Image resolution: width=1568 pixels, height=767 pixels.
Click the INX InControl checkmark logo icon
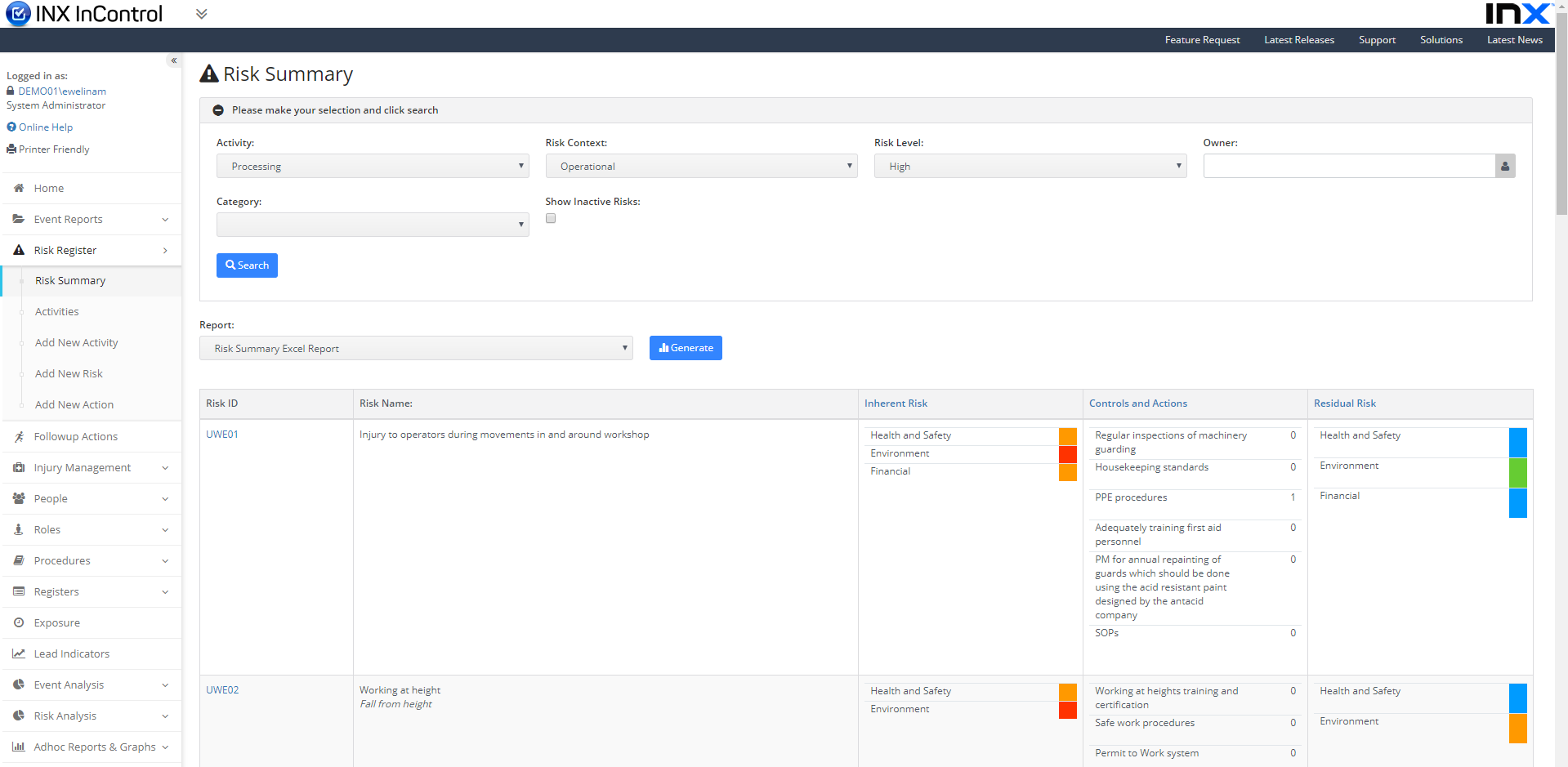click(18, 14)
